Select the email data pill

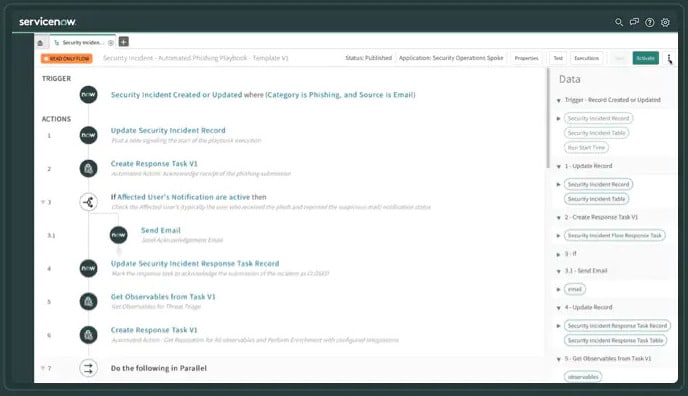coord(574,289)
